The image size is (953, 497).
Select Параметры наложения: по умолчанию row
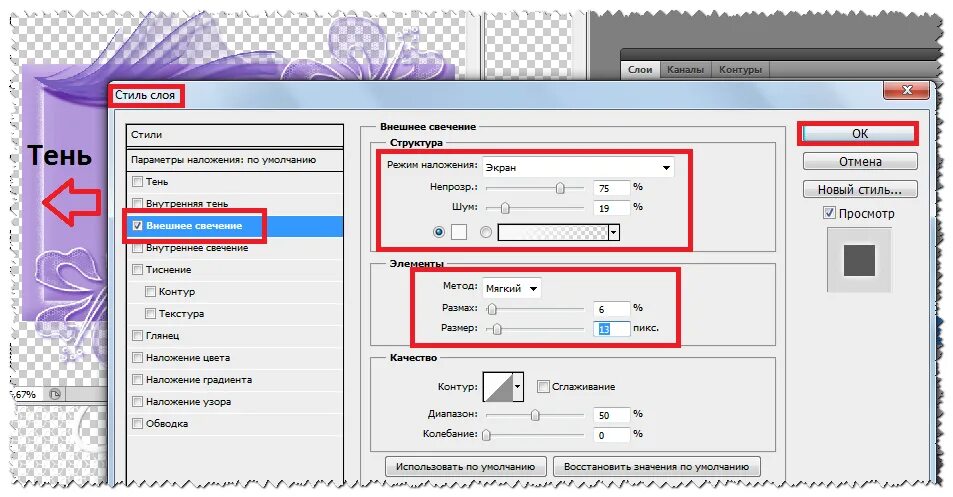click(x=235, y=160)
